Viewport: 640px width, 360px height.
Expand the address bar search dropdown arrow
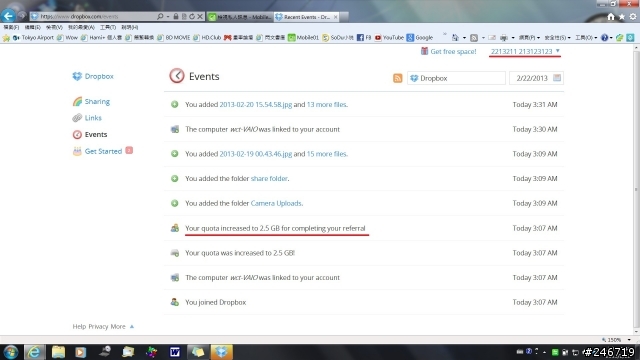click(168, 17)
